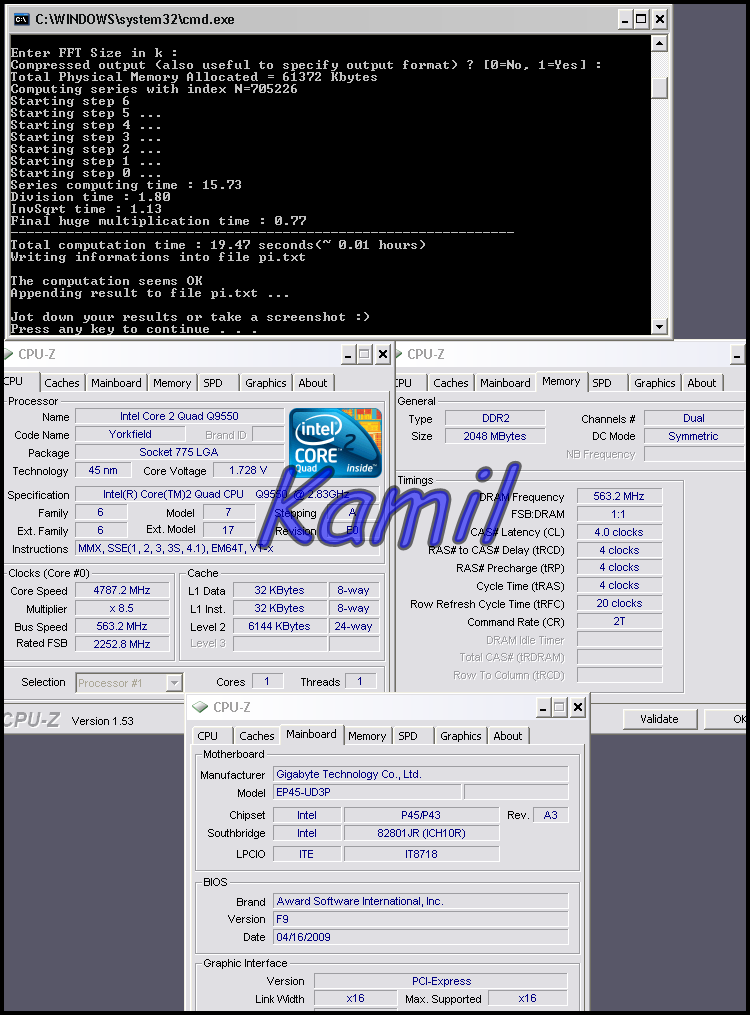Select About tab in right CPU-Z memory window

pos(701,383)
